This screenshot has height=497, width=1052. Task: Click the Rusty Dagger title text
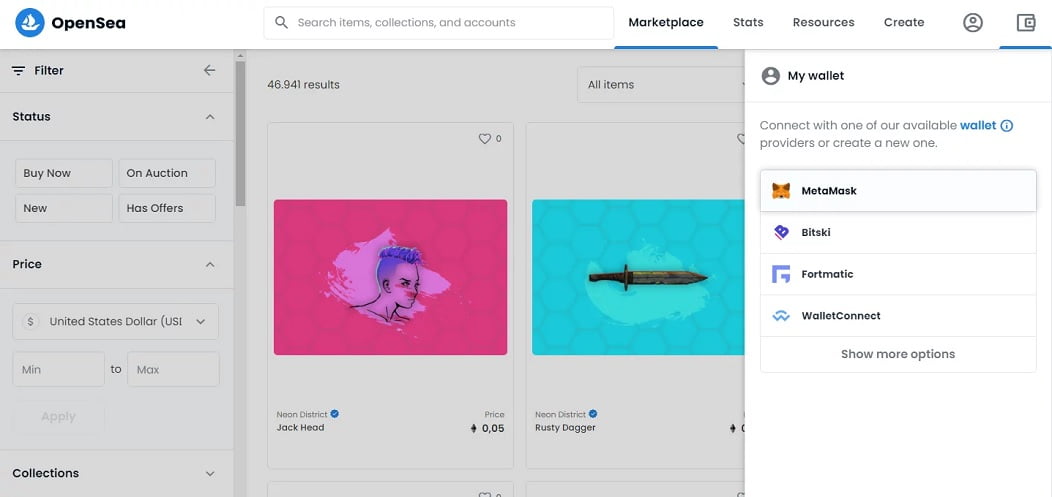(565, 428)
